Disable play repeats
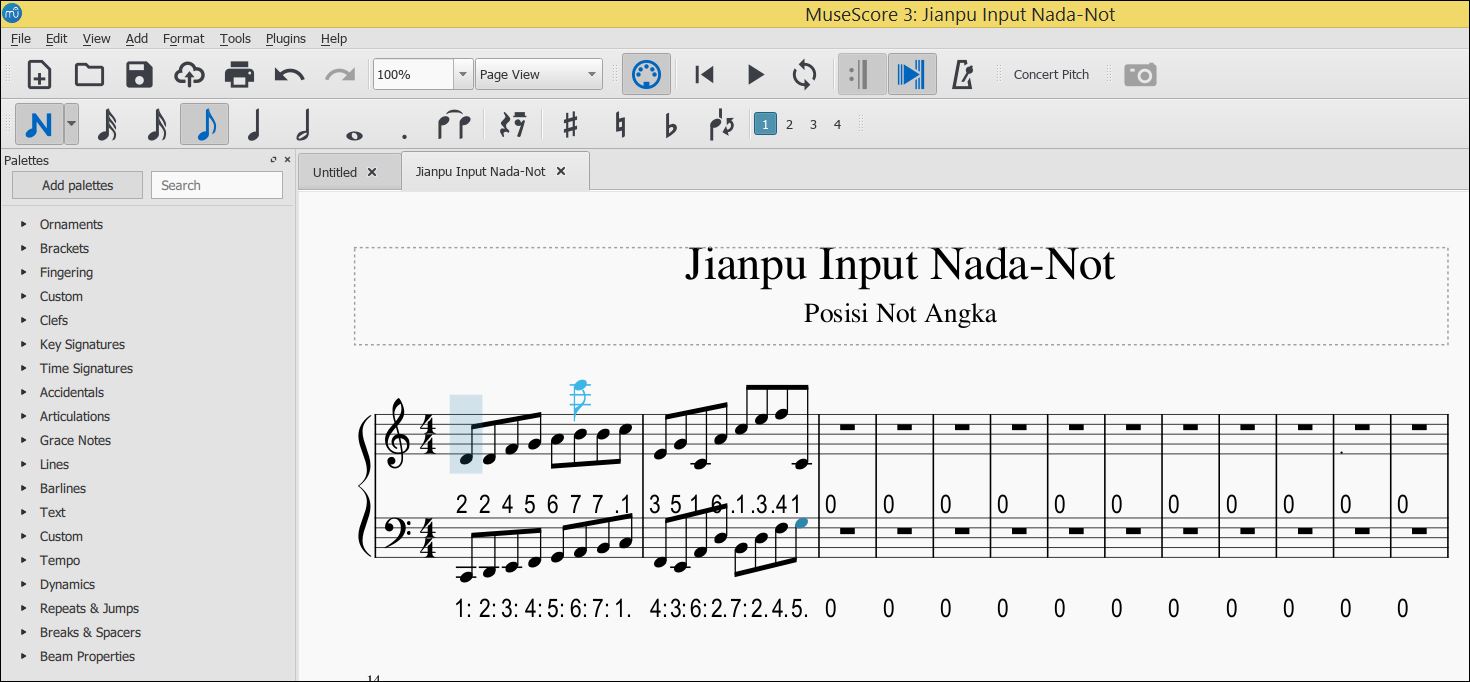 pos(861,74)
